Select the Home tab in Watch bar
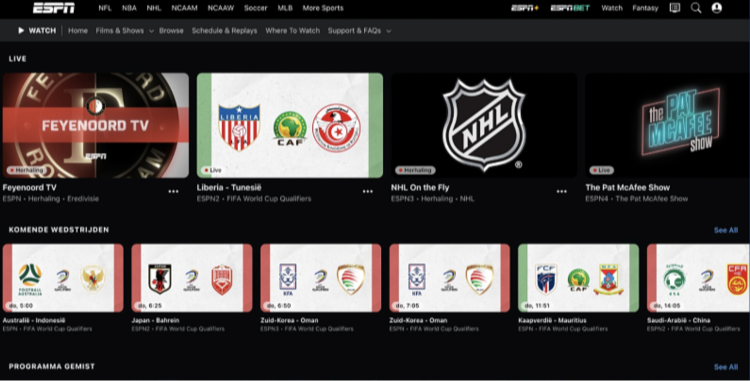Image resolution: width=750 pixels, height=381 pixels. pyautogui.click(x=77, y=31)
